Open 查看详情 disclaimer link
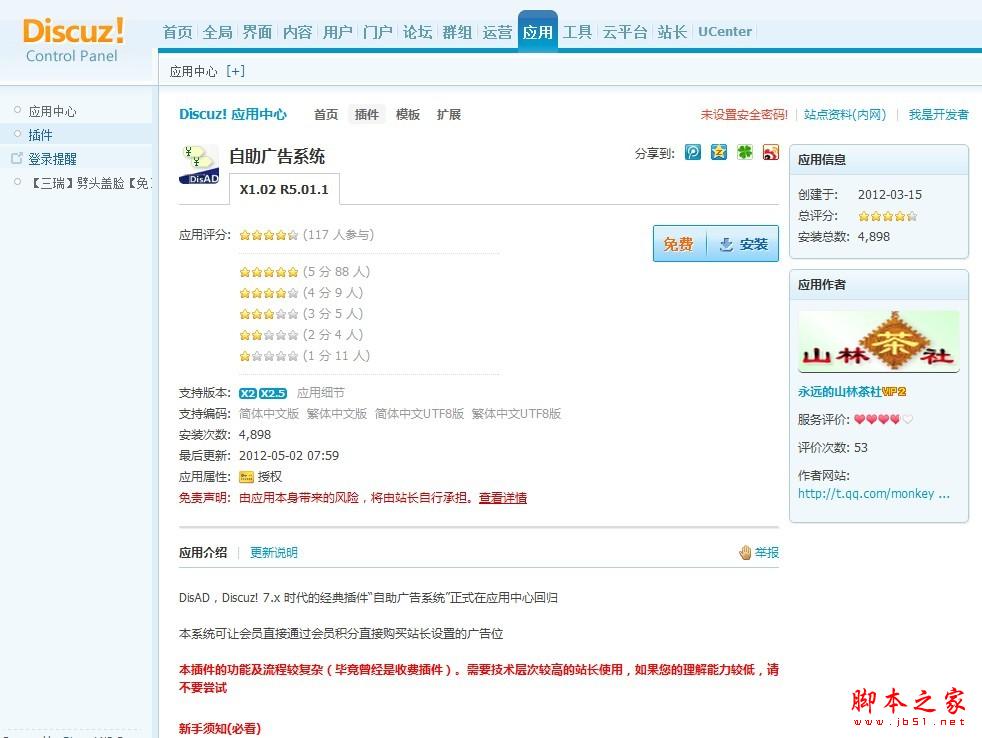Viewport: 982px width, 738px height. coord(503,498)
